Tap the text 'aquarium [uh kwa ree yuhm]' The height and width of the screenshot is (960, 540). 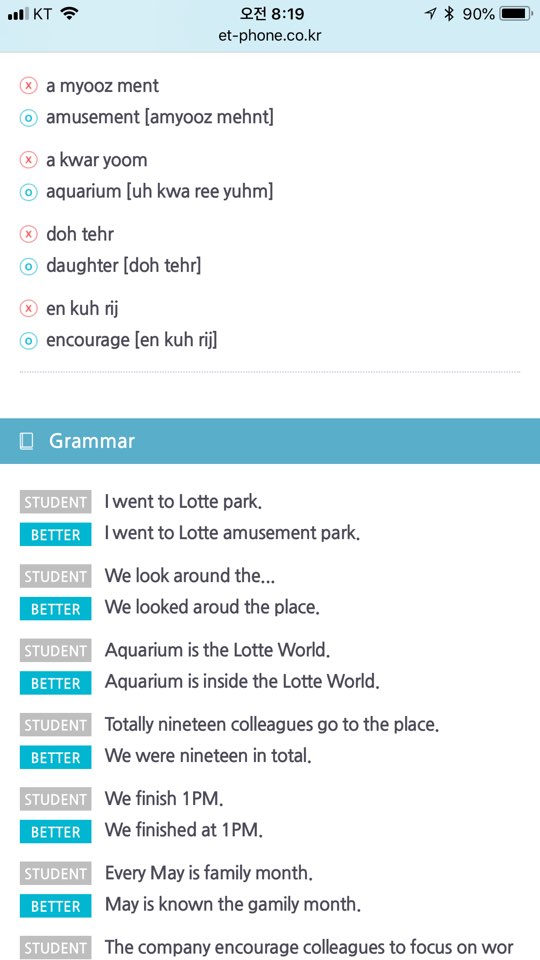click(x=160, y=192)
